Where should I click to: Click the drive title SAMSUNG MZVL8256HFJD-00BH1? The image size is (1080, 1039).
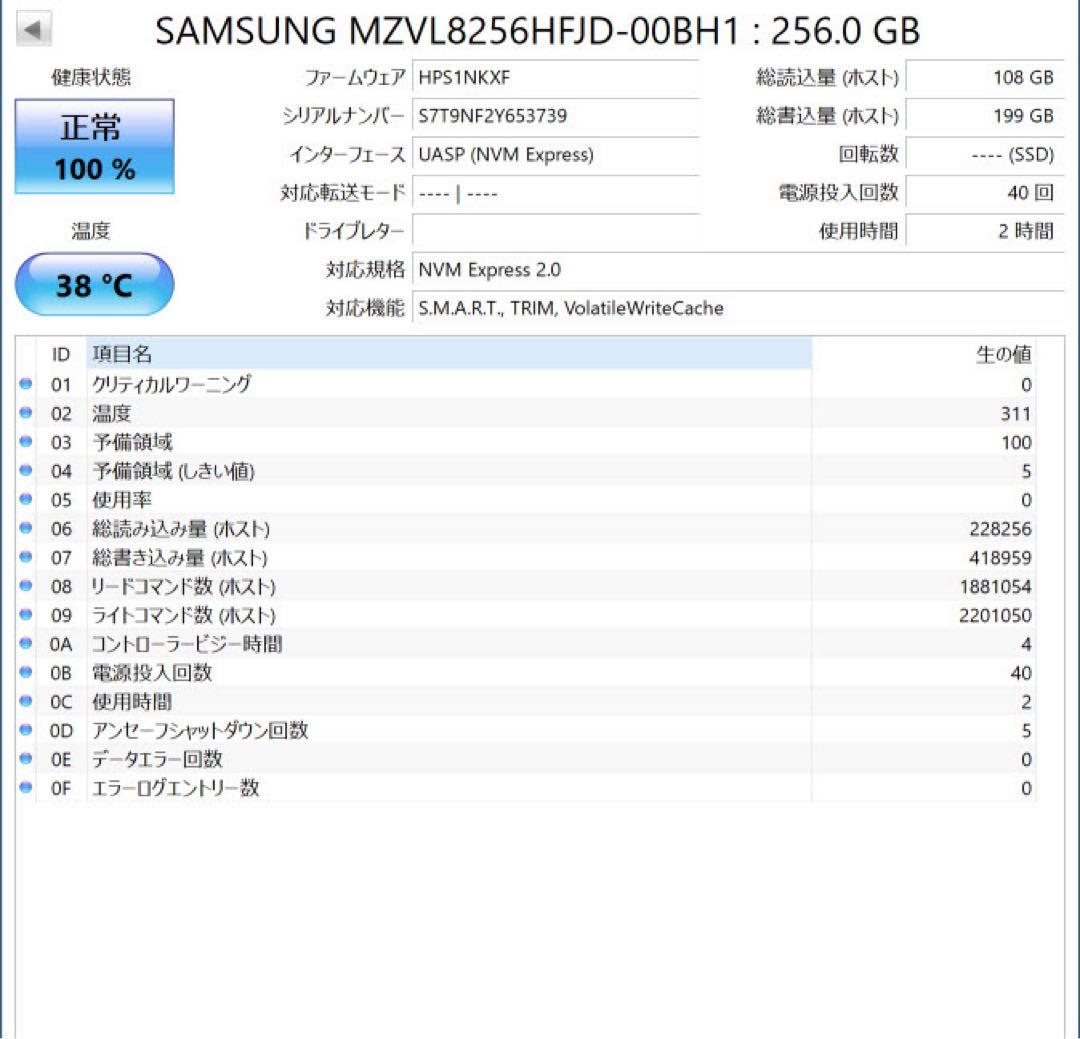click(448, 30)
